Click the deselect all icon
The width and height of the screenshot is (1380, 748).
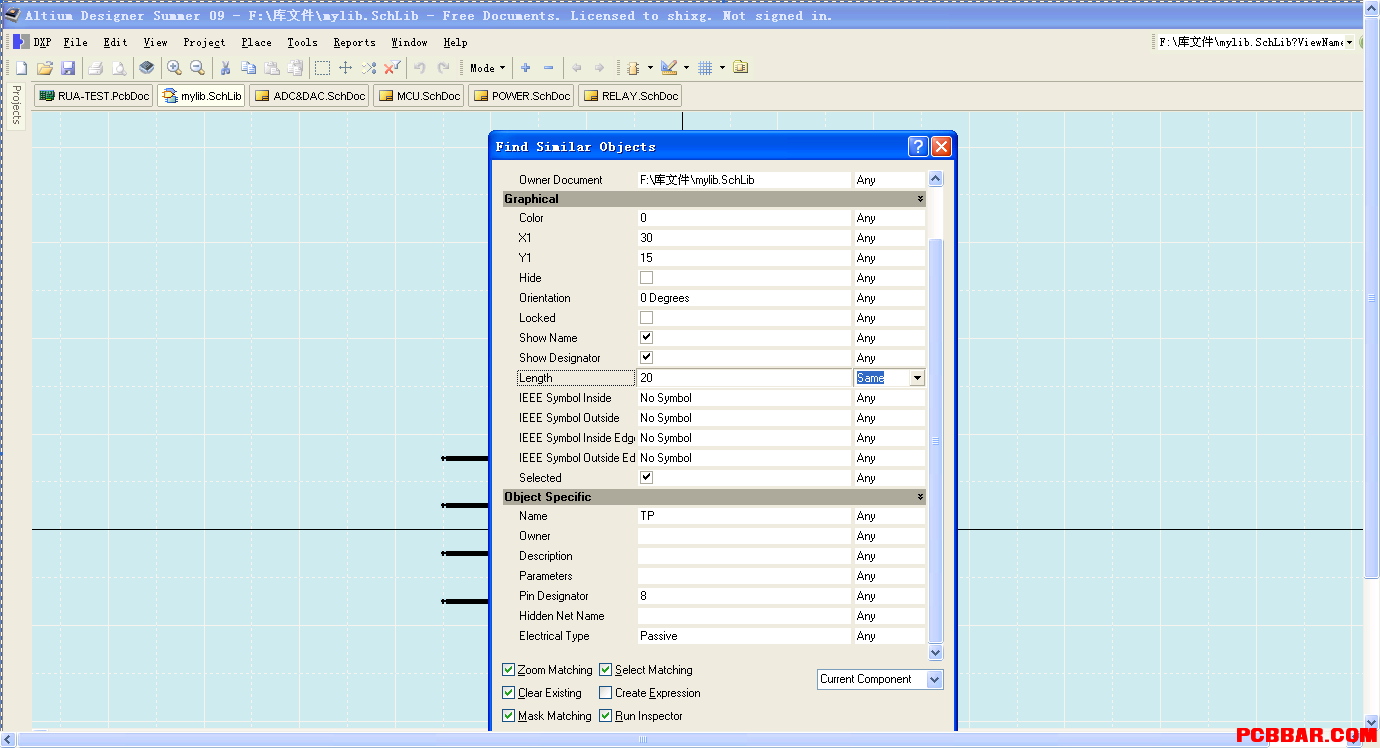369,68
